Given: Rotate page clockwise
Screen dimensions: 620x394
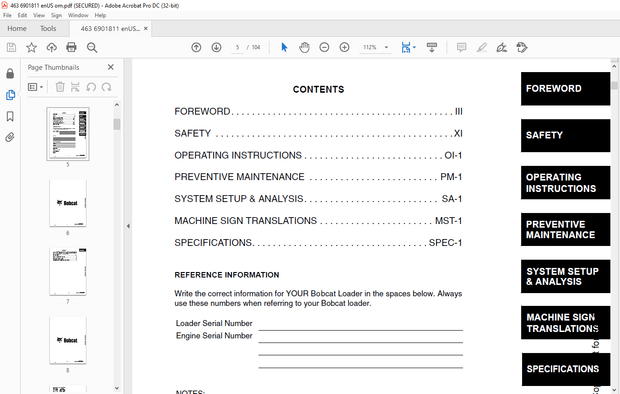Looking at the screenshot, I should (x=106, y=87).
